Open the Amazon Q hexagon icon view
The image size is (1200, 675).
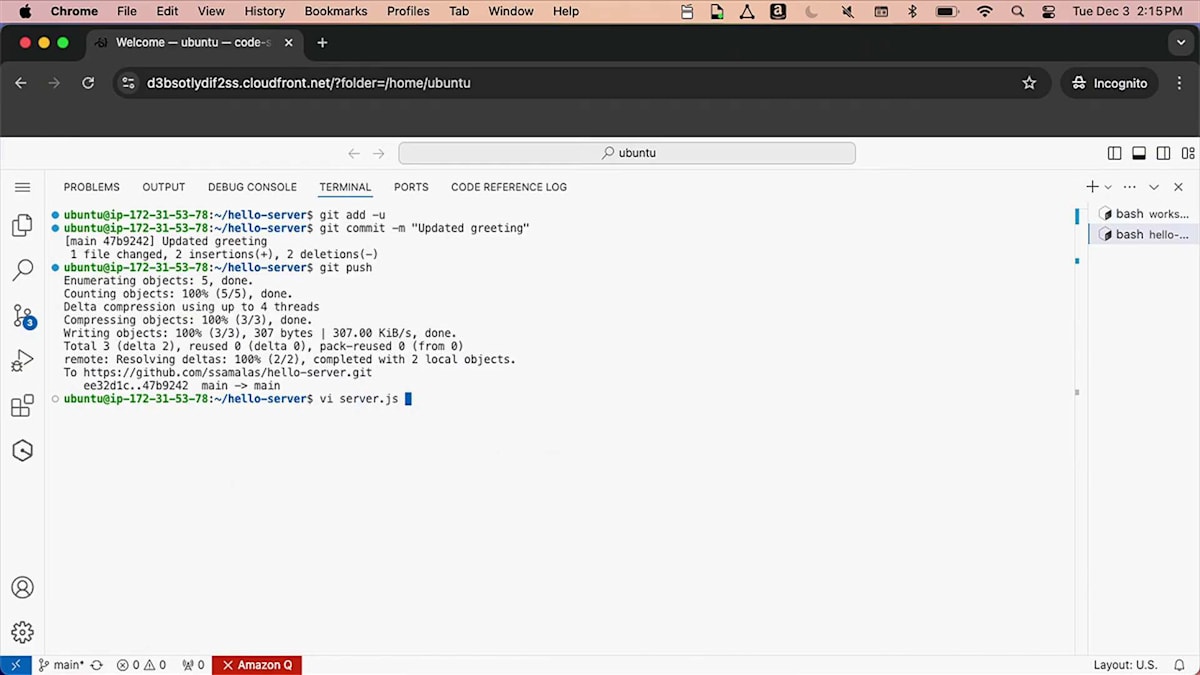(x=22, y=451)
